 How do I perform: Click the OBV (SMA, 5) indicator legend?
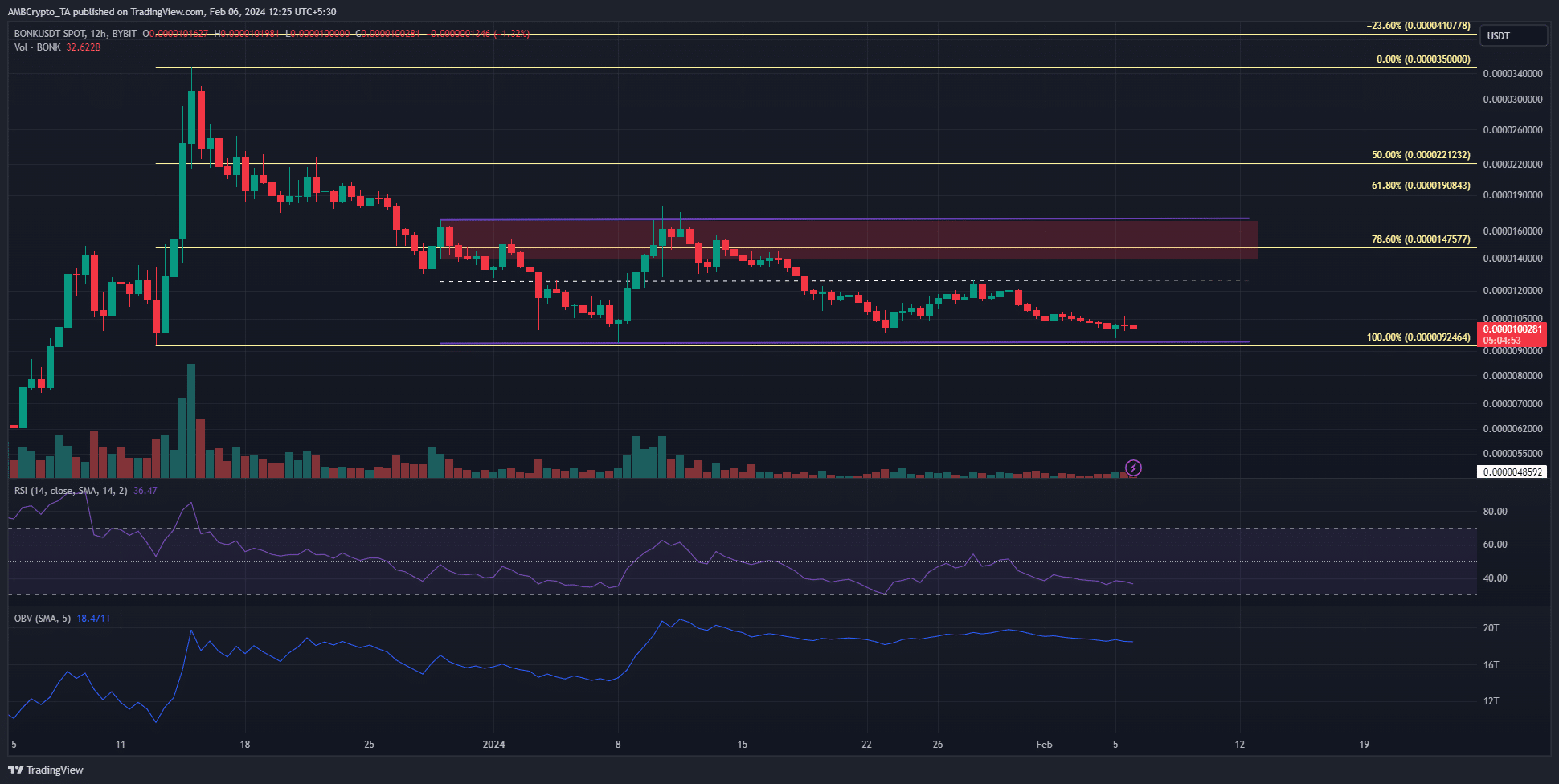pyautogui.click(x=43, y=619)
